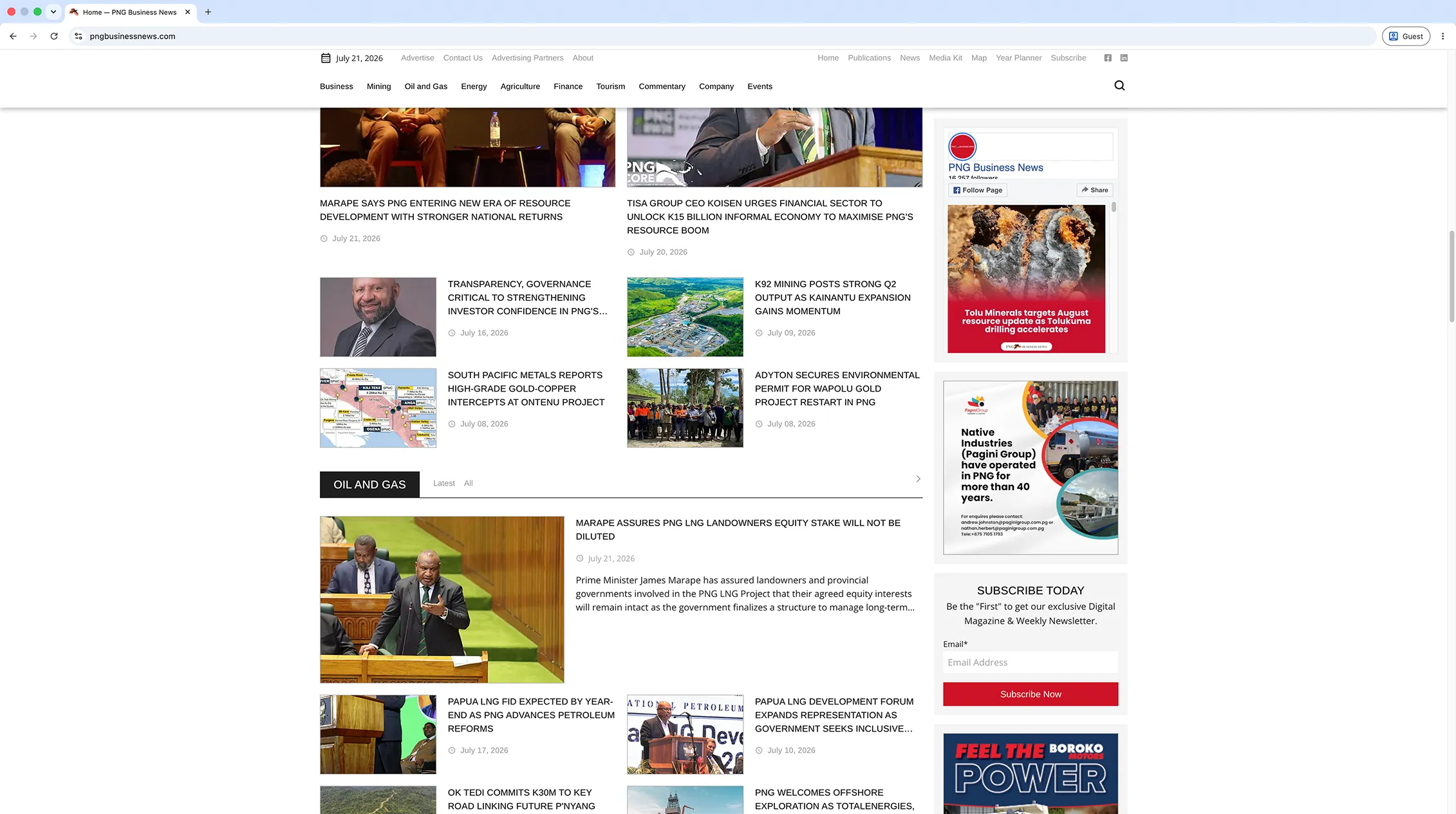Open the Finance menu
Viewport: 1456px width, 814px height.
click(568, 86)
